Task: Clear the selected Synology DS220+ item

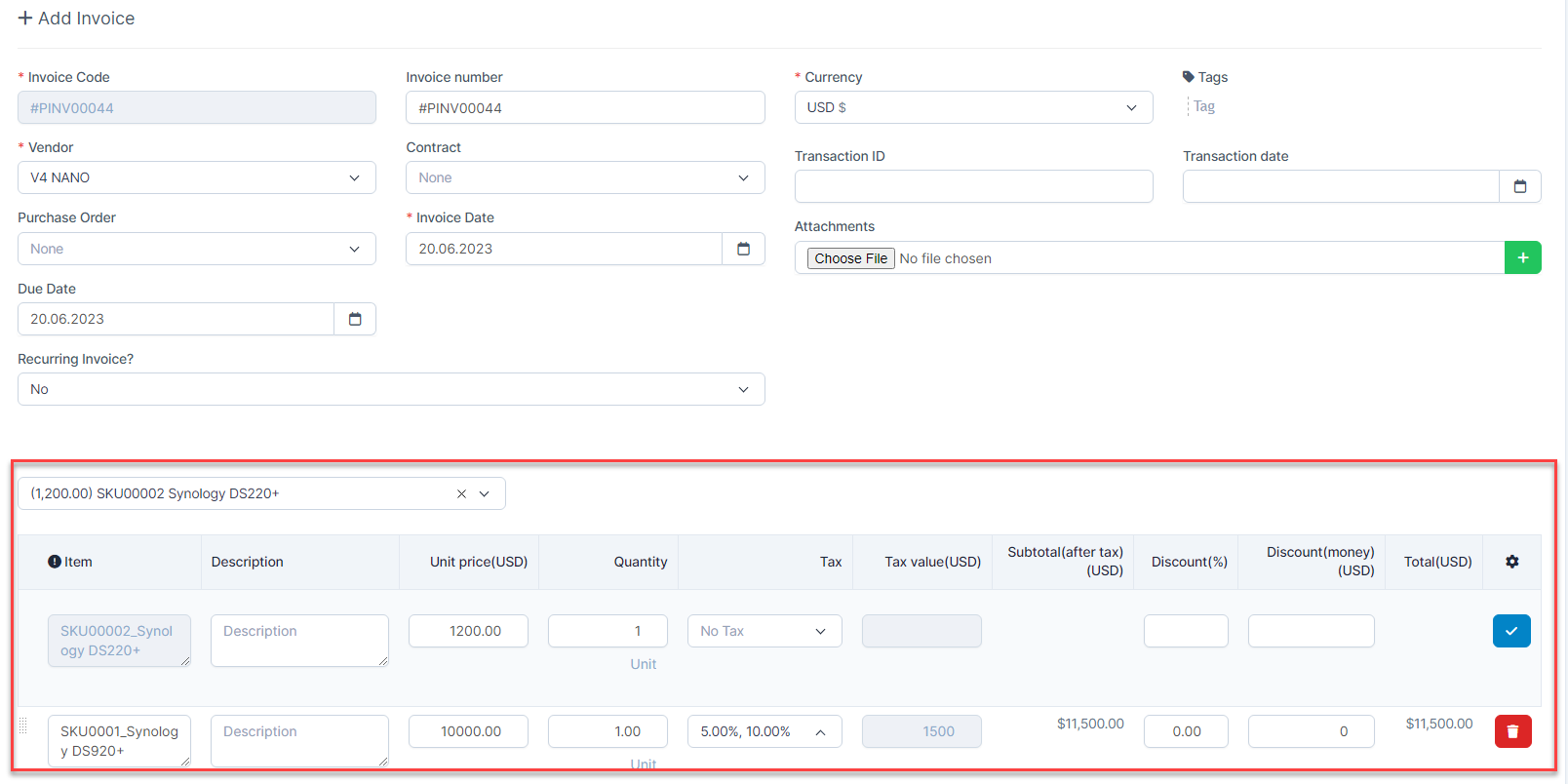Action: 461,493
